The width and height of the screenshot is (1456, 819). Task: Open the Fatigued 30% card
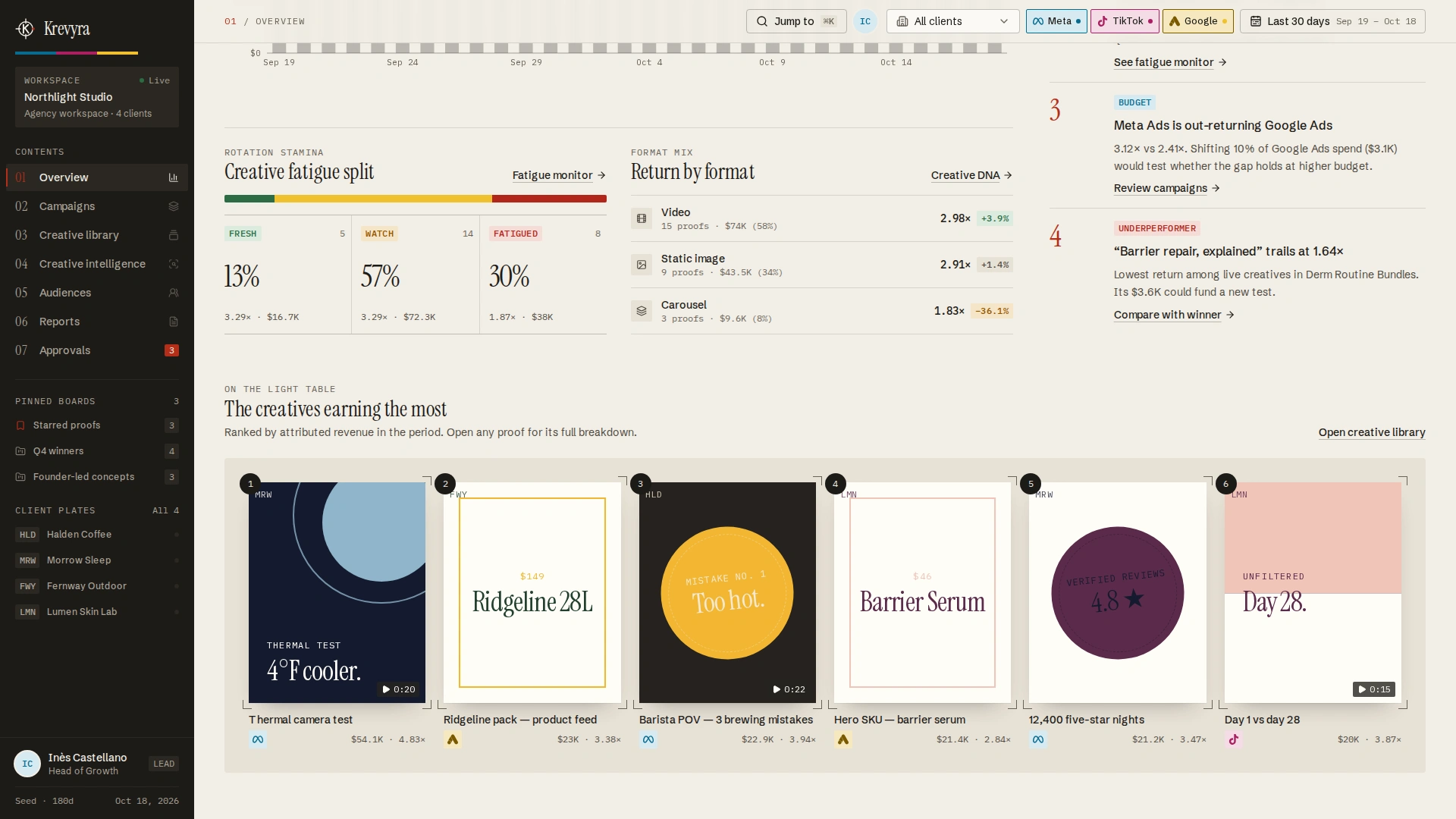[x=544, y=275]
